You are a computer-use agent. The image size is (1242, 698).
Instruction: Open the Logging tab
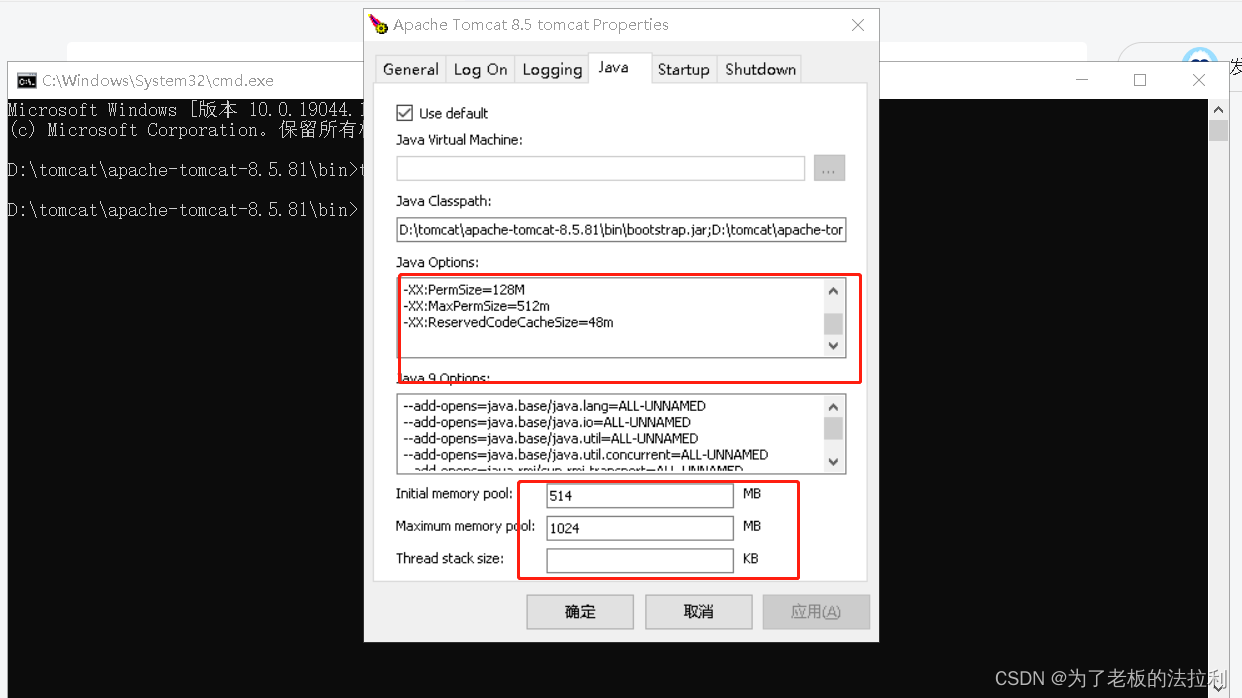(552, 69)
